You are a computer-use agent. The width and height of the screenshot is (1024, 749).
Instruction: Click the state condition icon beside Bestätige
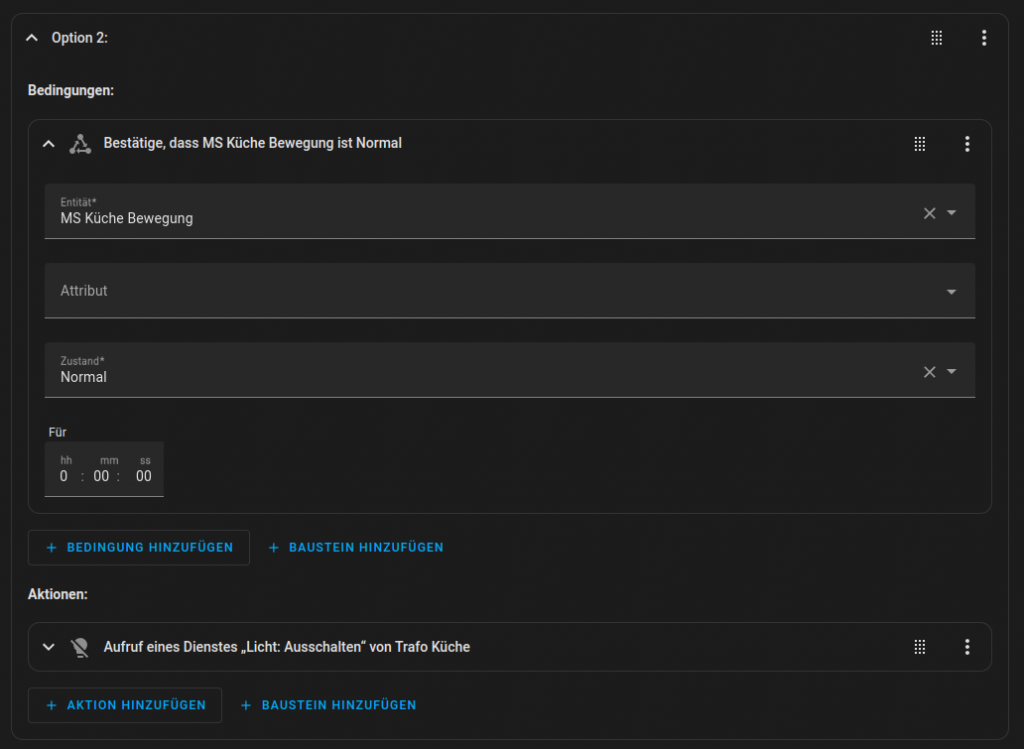pos(80,144)
